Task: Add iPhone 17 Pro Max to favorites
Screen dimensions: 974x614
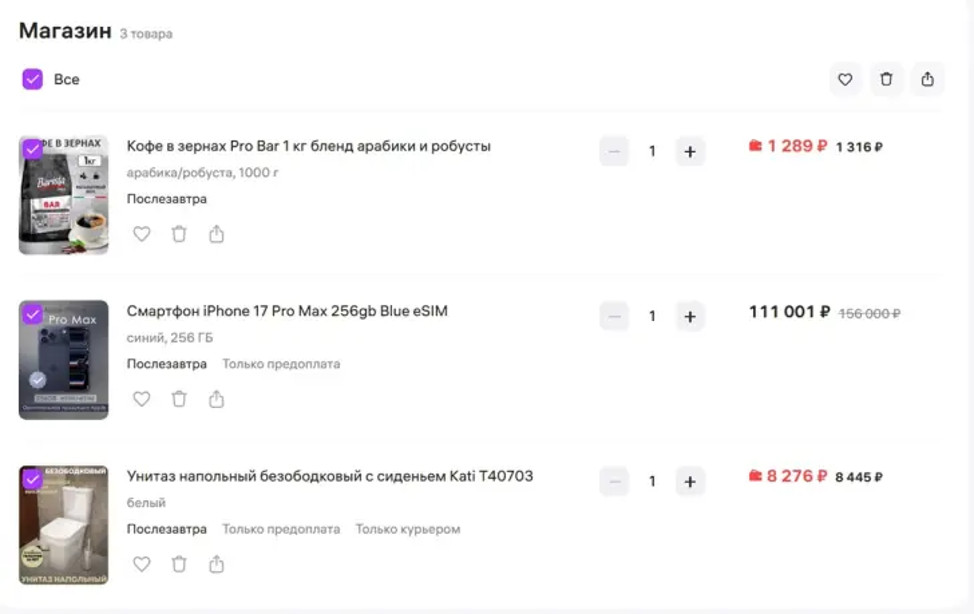Action: pyautogui.click(x=142, y=399)
